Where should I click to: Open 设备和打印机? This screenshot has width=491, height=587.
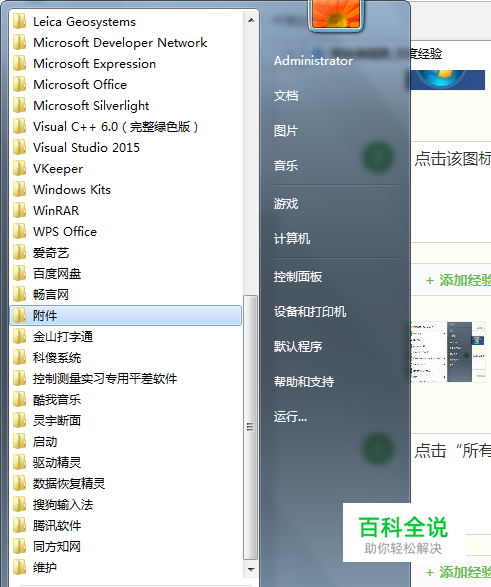click(x=310, y=311)
